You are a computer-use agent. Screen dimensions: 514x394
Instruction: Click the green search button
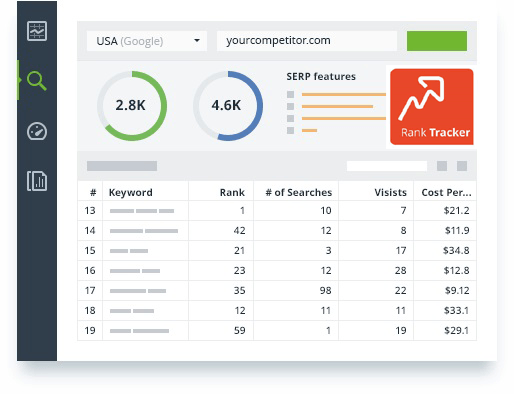[x=437, y=41]
